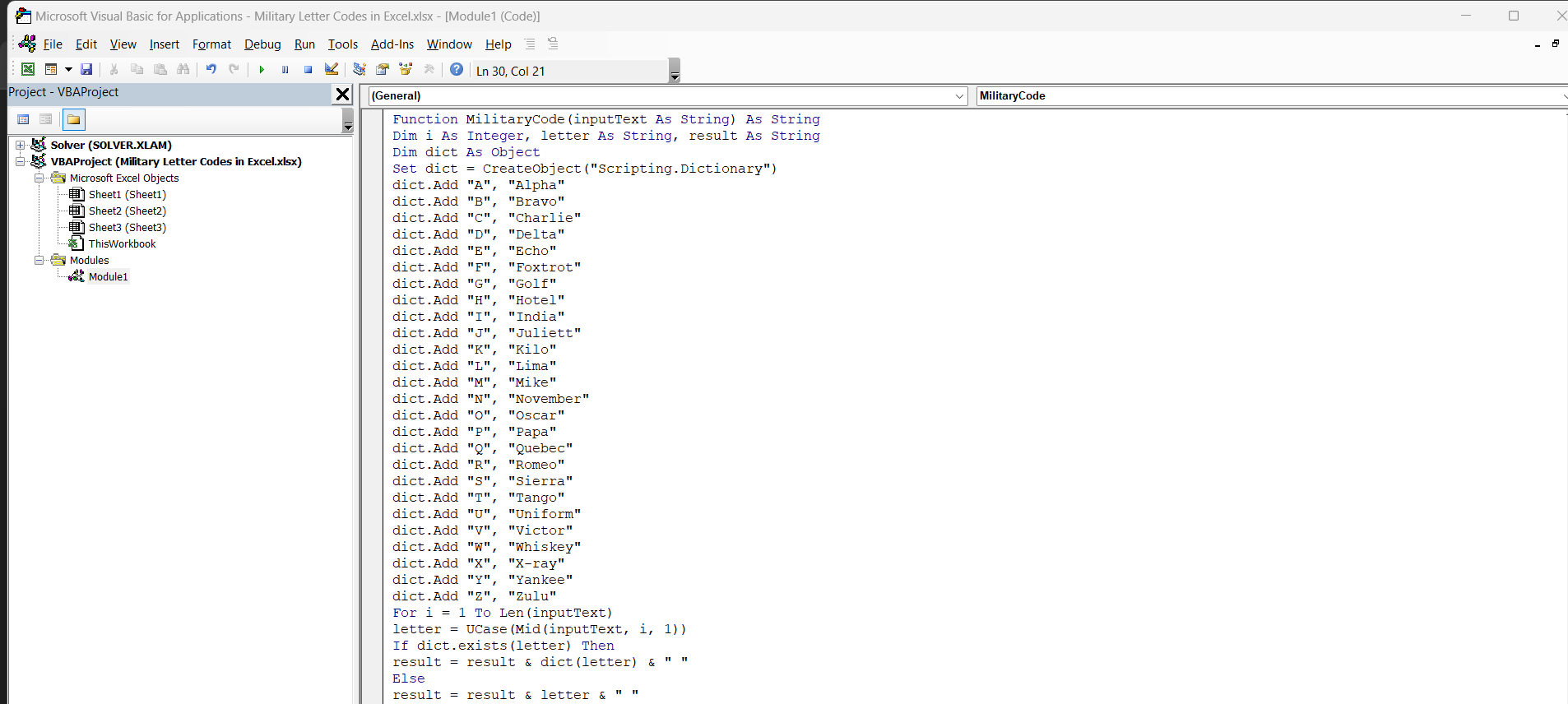The height and width of the screenshot is (704, 1568).
Task: Open the (General) object dropdown
Action: point(959,96)
